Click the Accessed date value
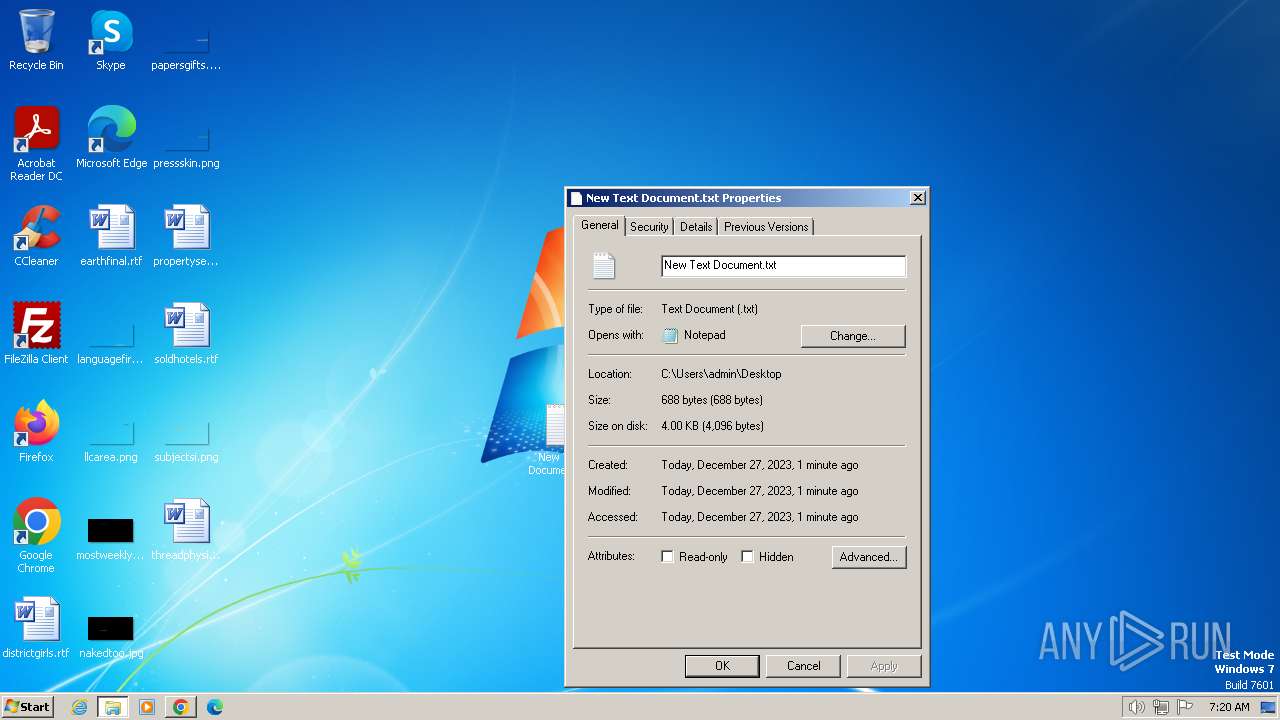 [x=760, y=517]
